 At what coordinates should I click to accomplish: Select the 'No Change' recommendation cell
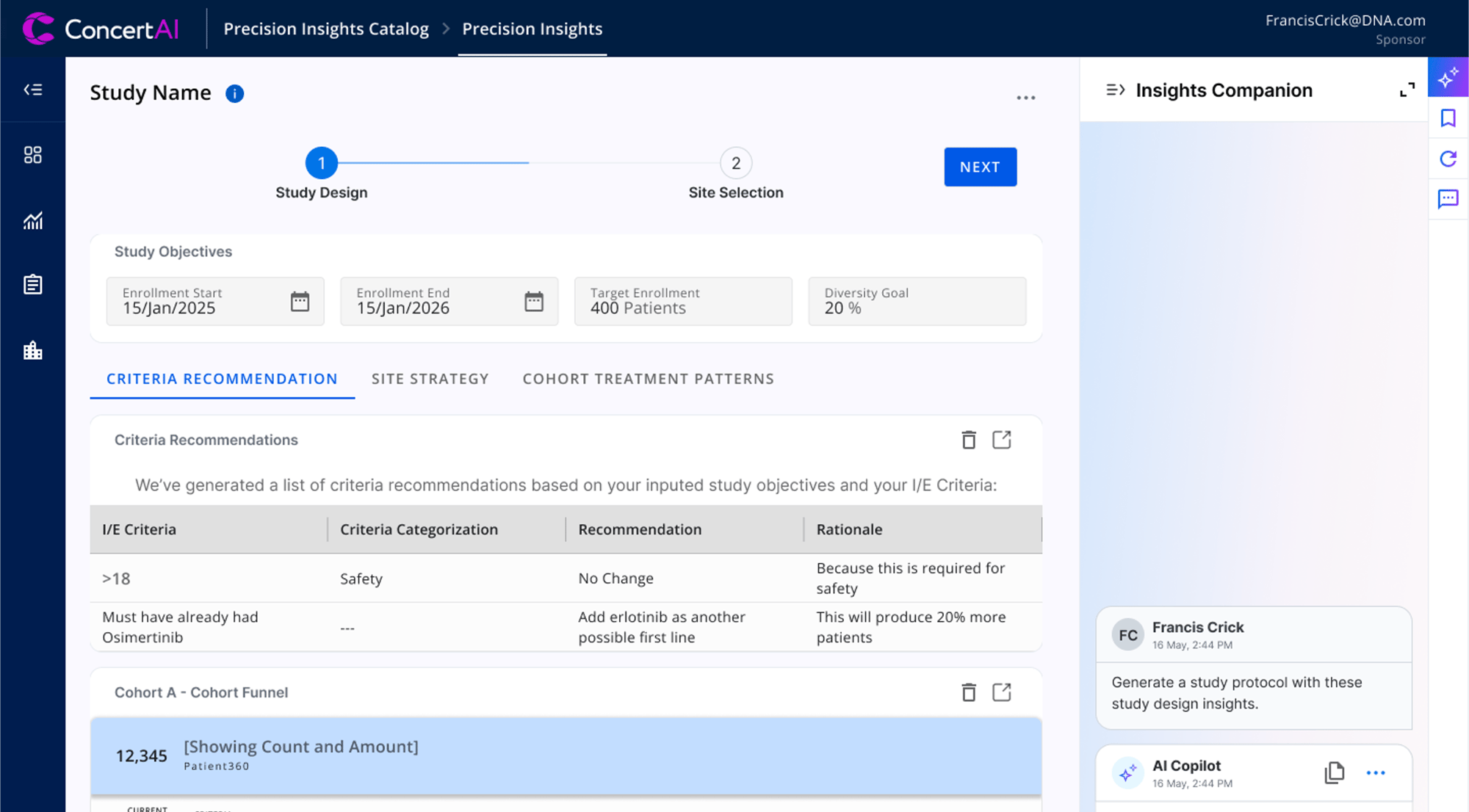685,579
